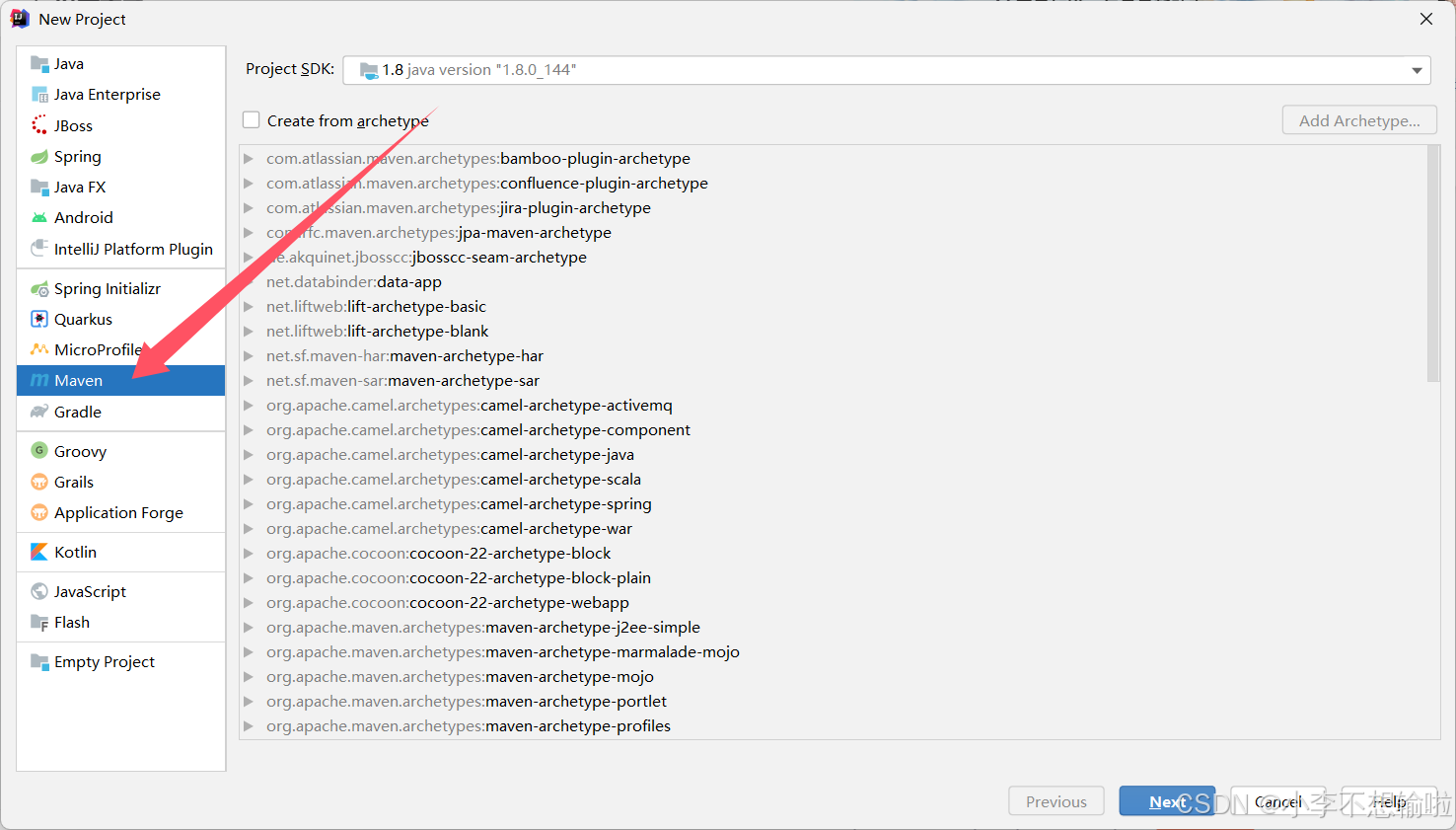Viewport: 1456px width, 830px height.
Task: Open Help for New Project
Action: click(1389, 801)
